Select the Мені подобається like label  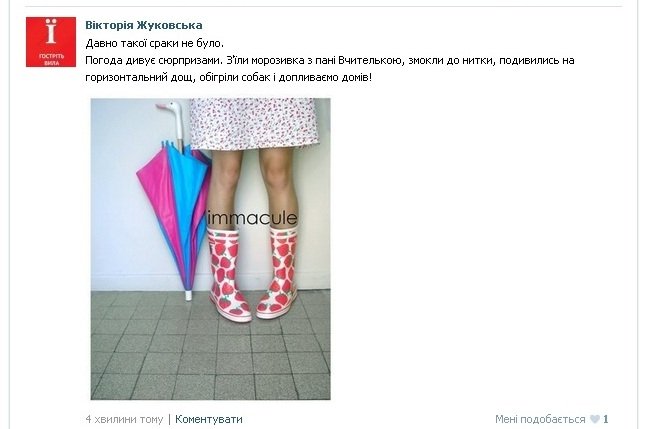pyautogui.click(x=540, y=419)
